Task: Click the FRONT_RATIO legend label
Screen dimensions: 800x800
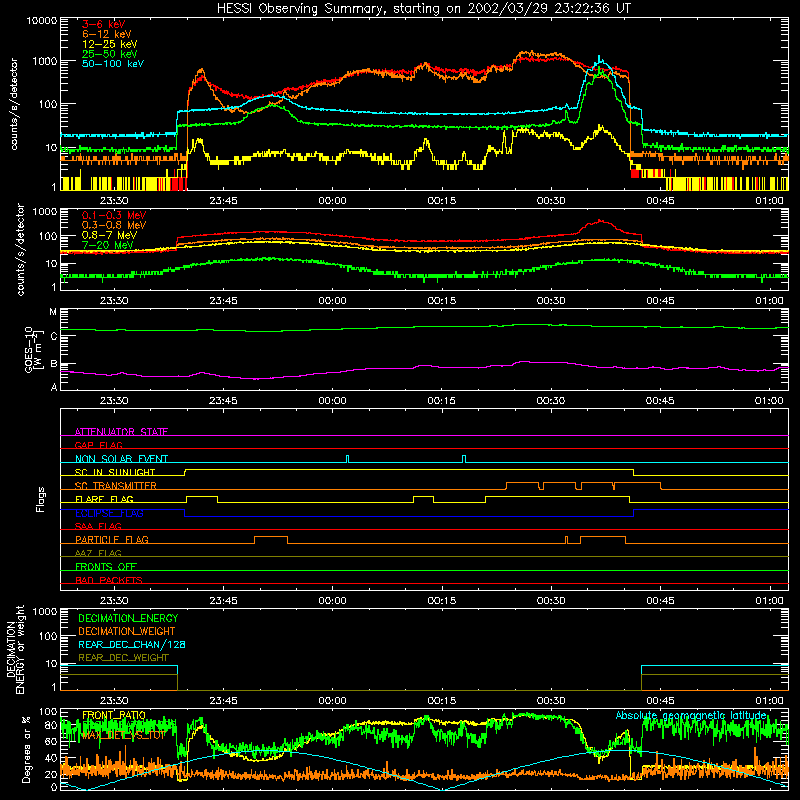Action: coord(114,715)
